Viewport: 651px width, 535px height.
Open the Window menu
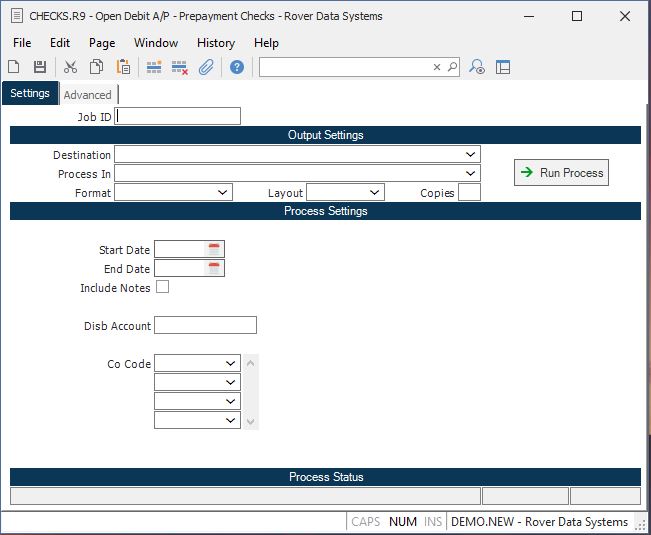(156, 43)
